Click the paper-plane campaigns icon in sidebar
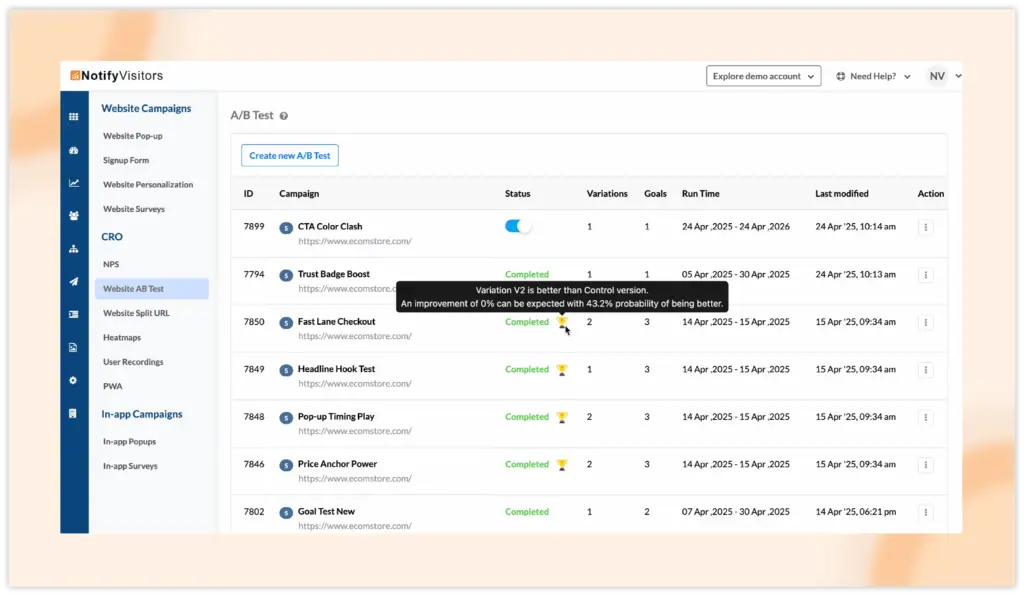The height and width of the screenshot is (596, 1024). pos(73,281)
